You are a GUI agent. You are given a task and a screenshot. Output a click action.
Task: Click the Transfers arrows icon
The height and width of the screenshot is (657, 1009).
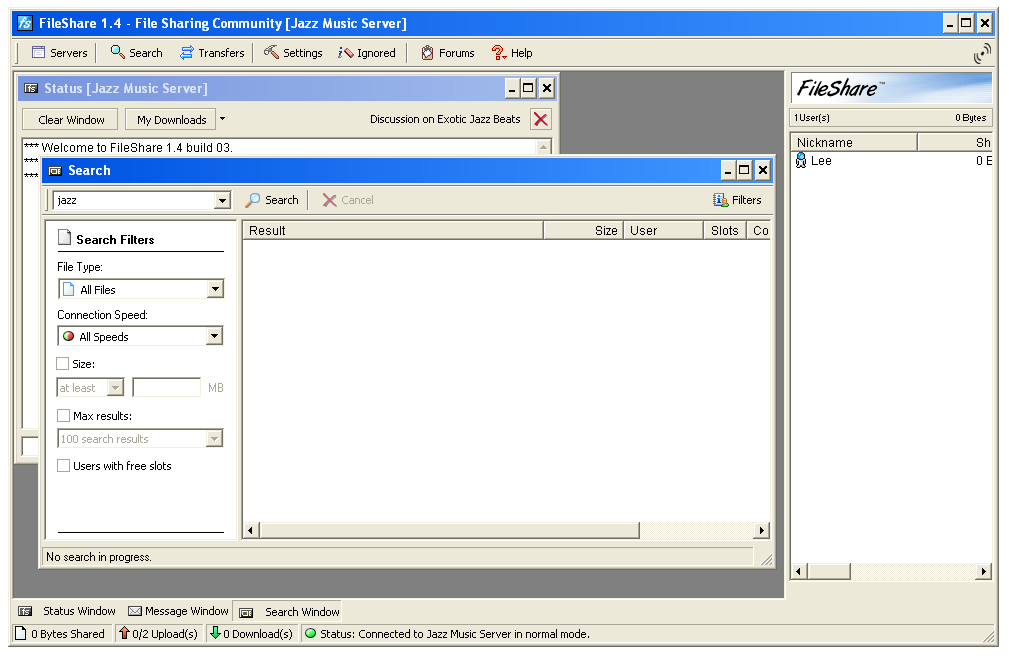[187, 53]
